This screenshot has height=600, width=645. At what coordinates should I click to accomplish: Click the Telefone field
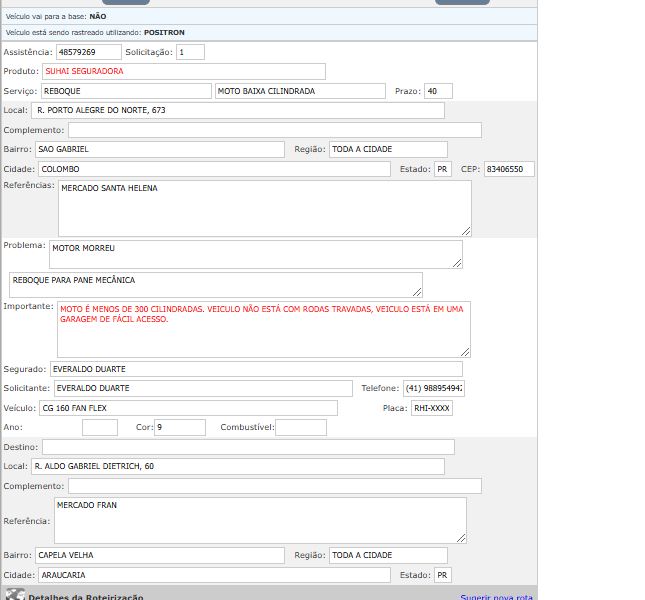point(434,389)
